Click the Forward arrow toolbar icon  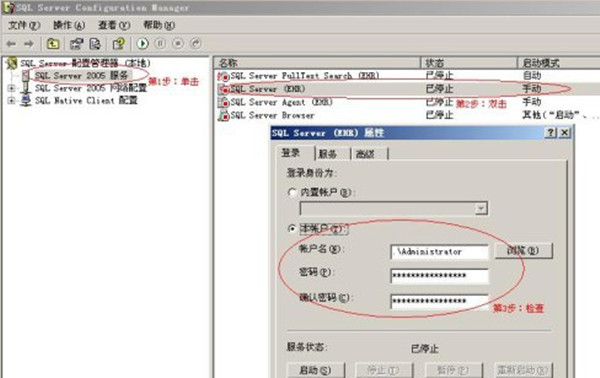tap(29, 44)
